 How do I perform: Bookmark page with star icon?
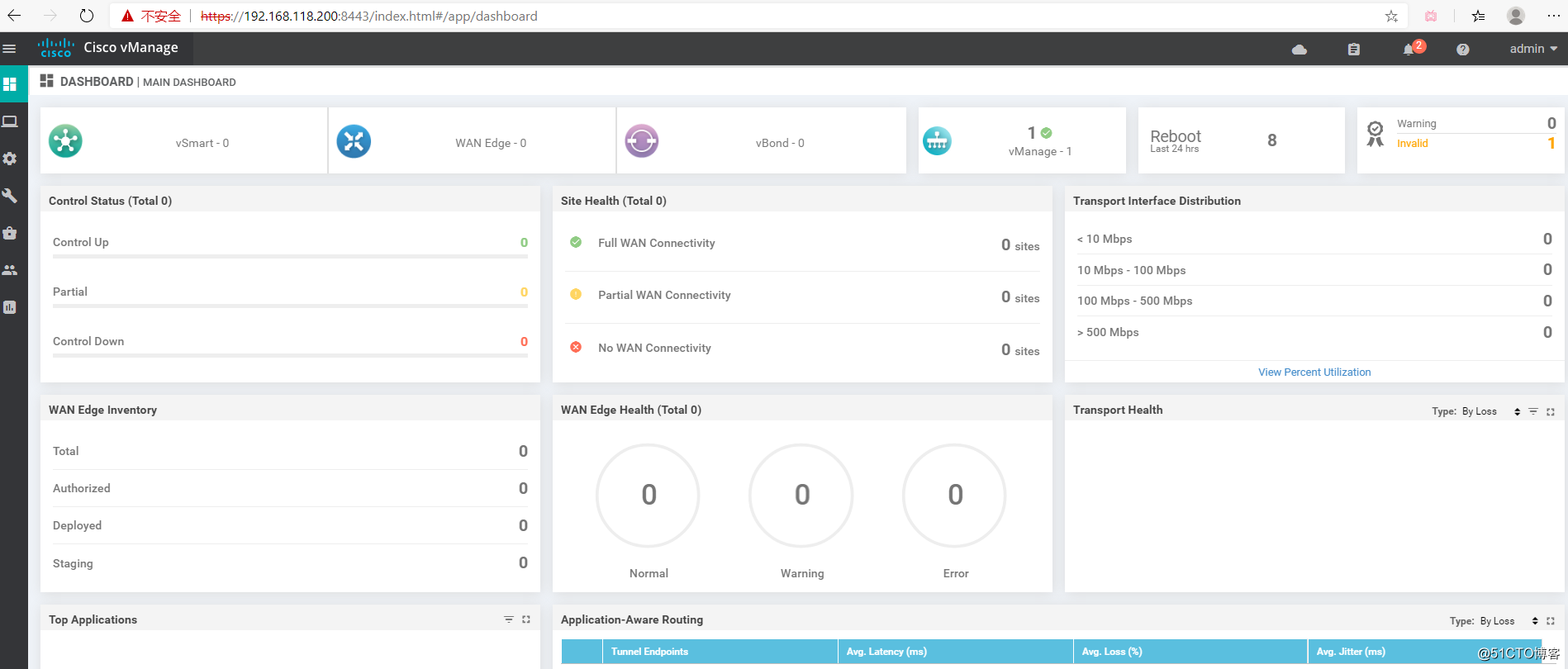[1391, 16]
